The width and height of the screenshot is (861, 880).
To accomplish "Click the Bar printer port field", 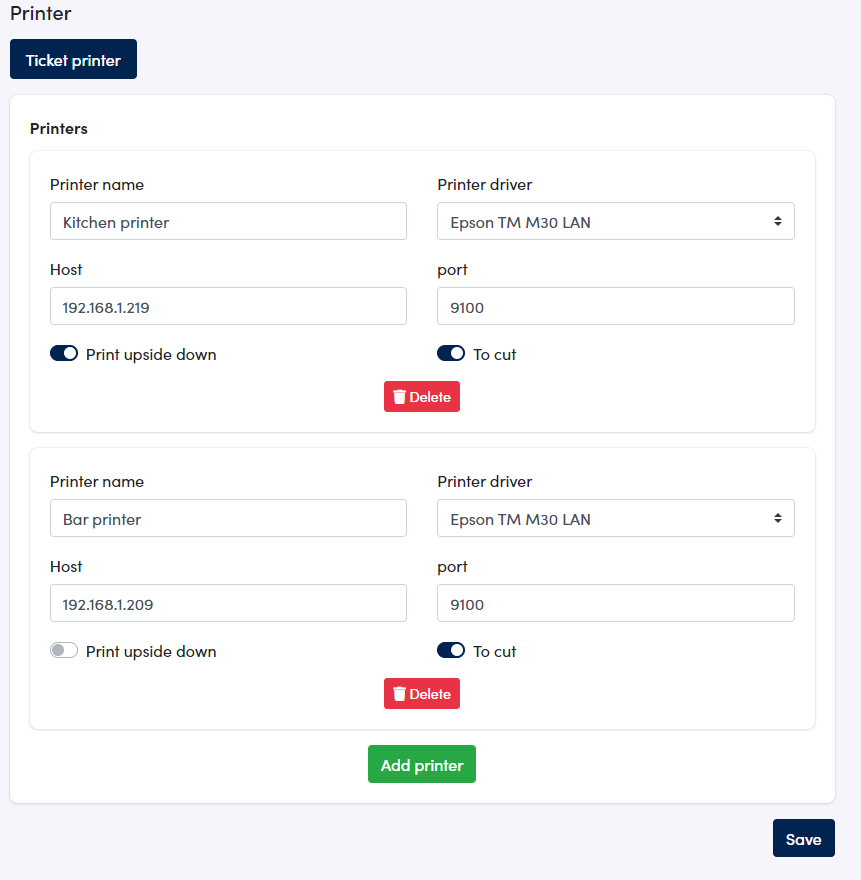I will tap(616, 603).
